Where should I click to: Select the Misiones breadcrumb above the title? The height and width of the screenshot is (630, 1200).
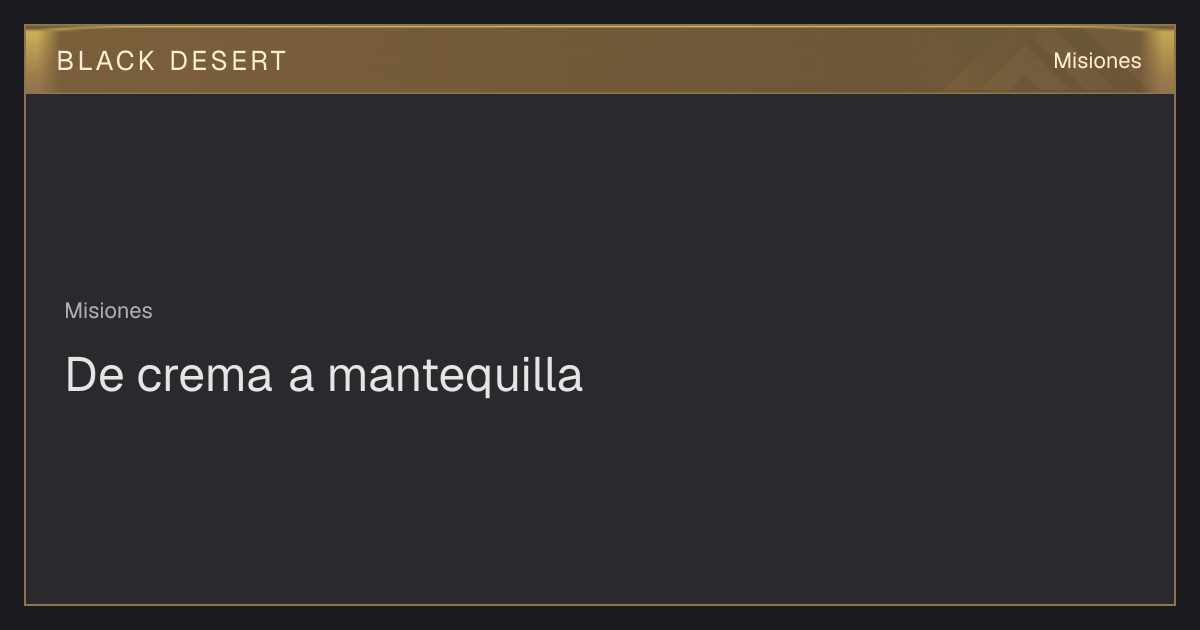108,311
